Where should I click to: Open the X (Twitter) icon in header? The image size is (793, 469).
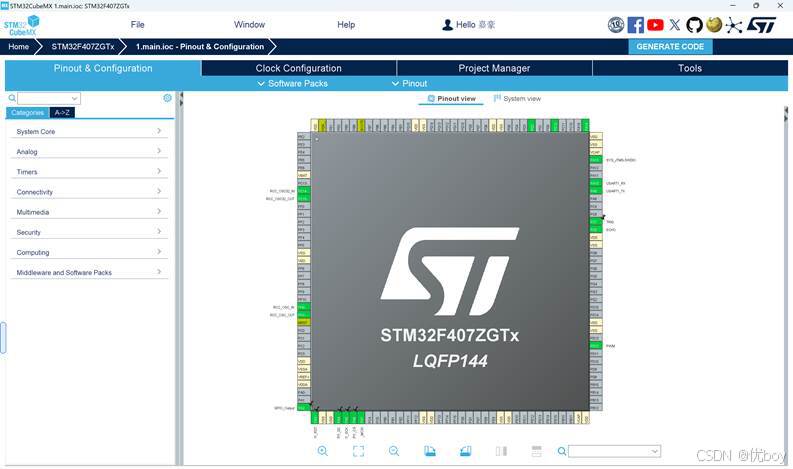675,25
